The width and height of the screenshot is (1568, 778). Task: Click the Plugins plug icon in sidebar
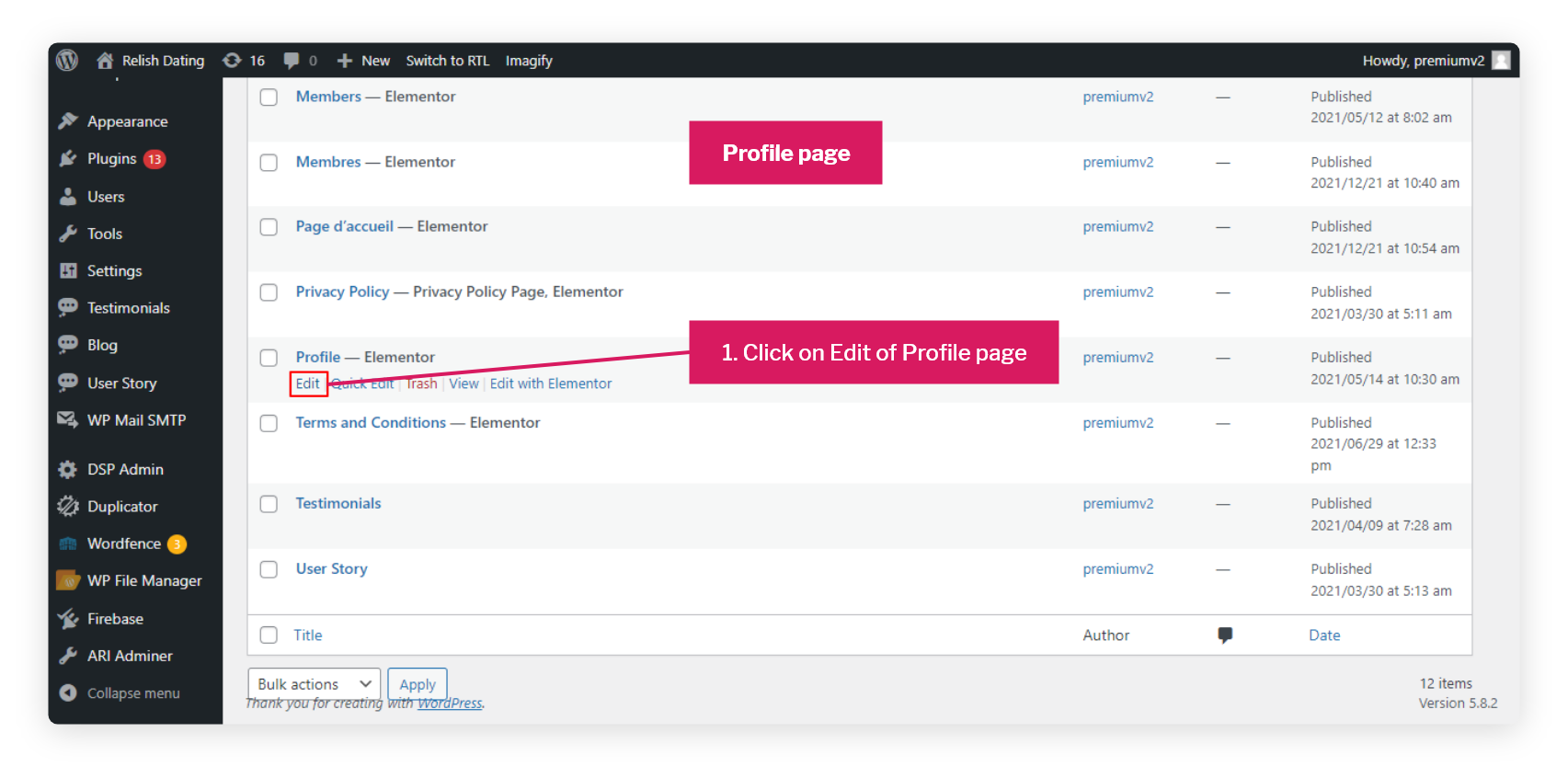coord(68,158)
